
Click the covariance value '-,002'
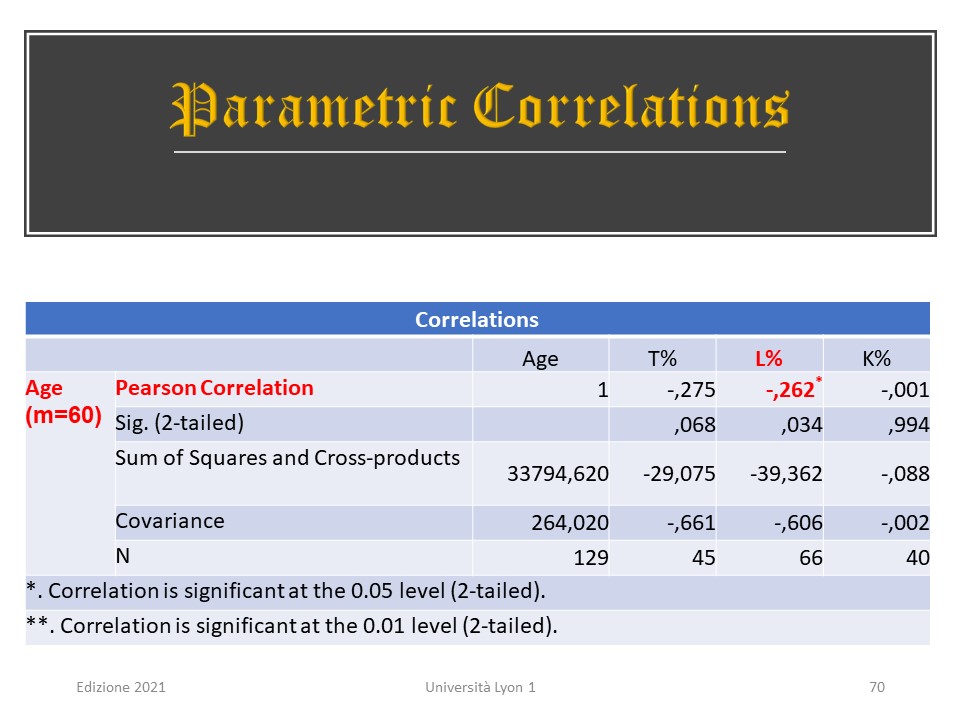(905, 523)
